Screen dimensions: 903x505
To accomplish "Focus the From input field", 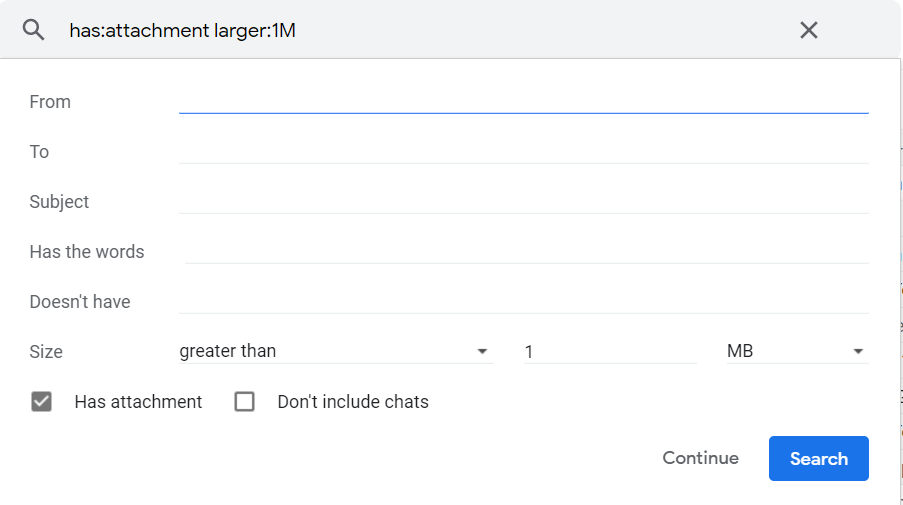I will pyautogui.click(x=523, y=101).
